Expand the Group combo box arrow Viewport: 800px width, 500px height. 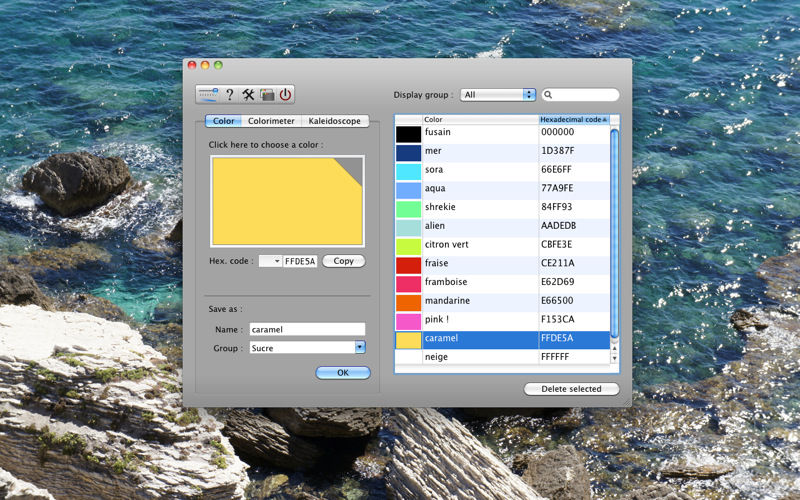click(x=360, y=347)
